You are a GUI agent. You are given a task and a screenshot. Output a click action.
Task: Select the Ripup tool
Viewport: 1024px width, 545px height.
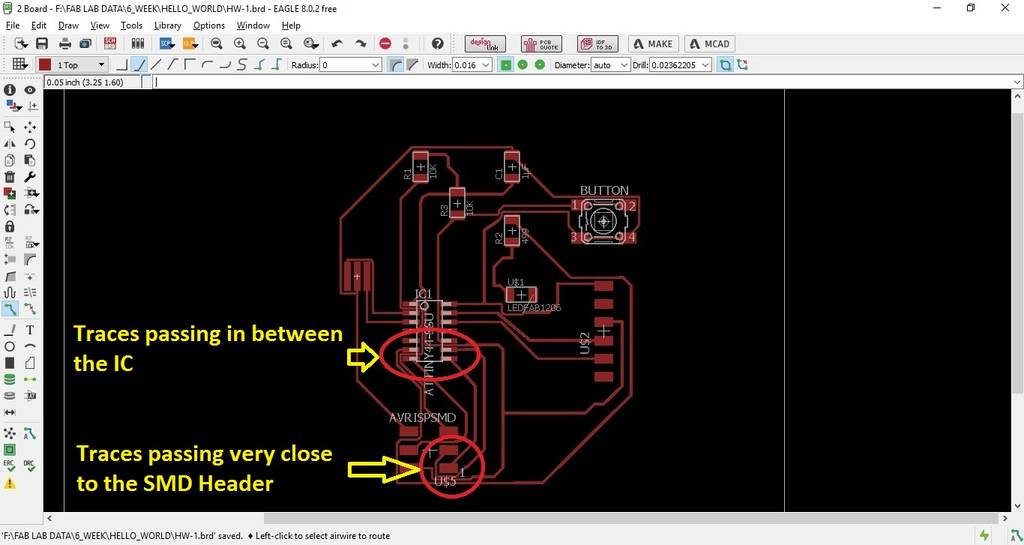[30, 308]
